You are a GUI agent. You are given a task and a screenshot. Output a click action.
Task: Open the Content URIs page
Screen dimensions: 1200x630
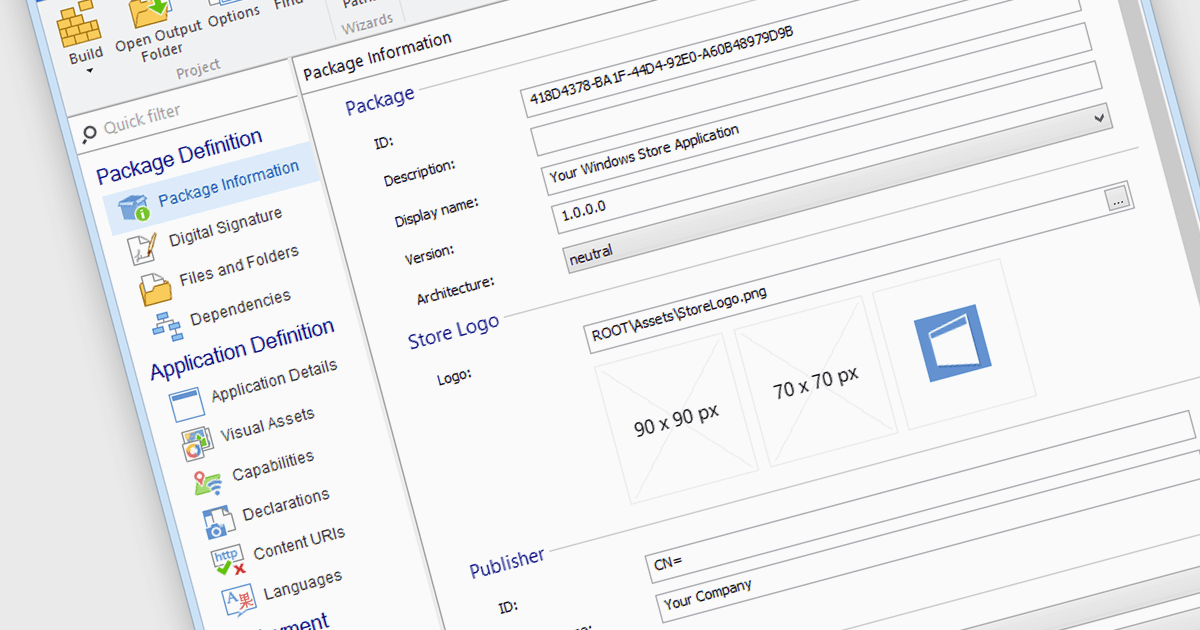click(299, 545)
